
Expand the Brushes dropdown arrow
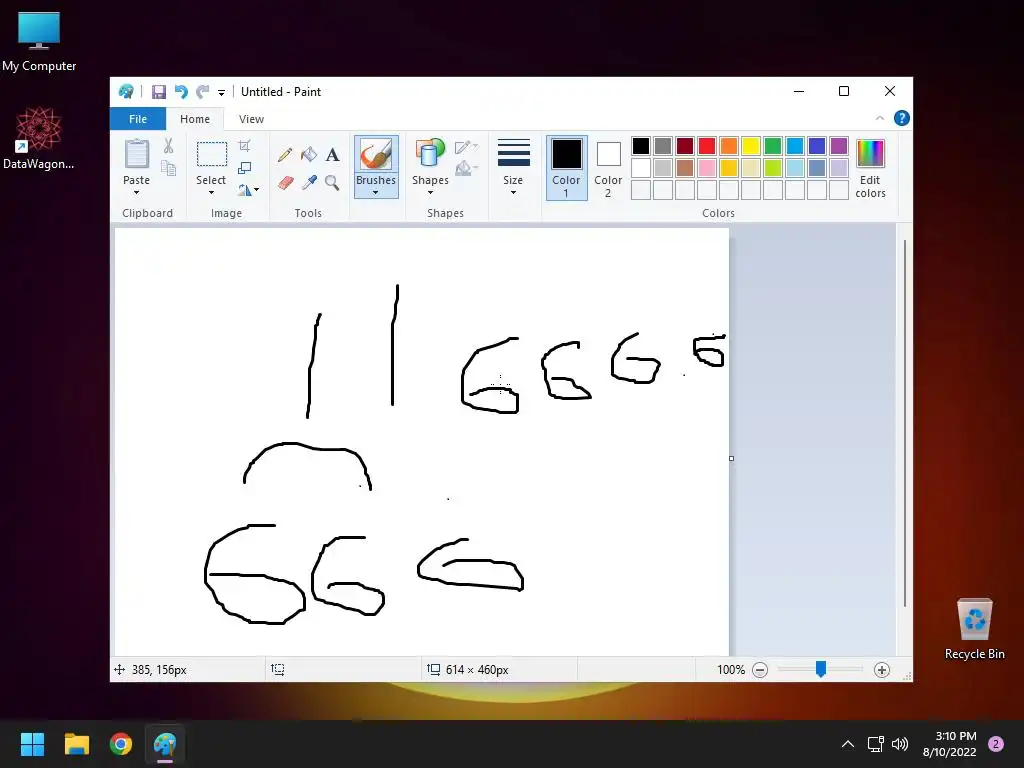(376, 193)
